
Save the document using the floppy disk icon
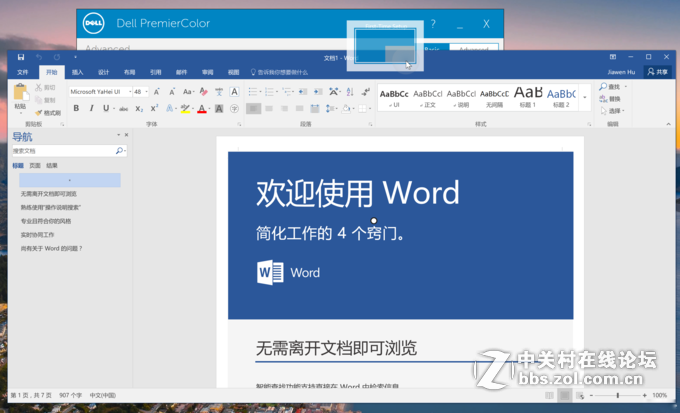[x=21, y=57]
